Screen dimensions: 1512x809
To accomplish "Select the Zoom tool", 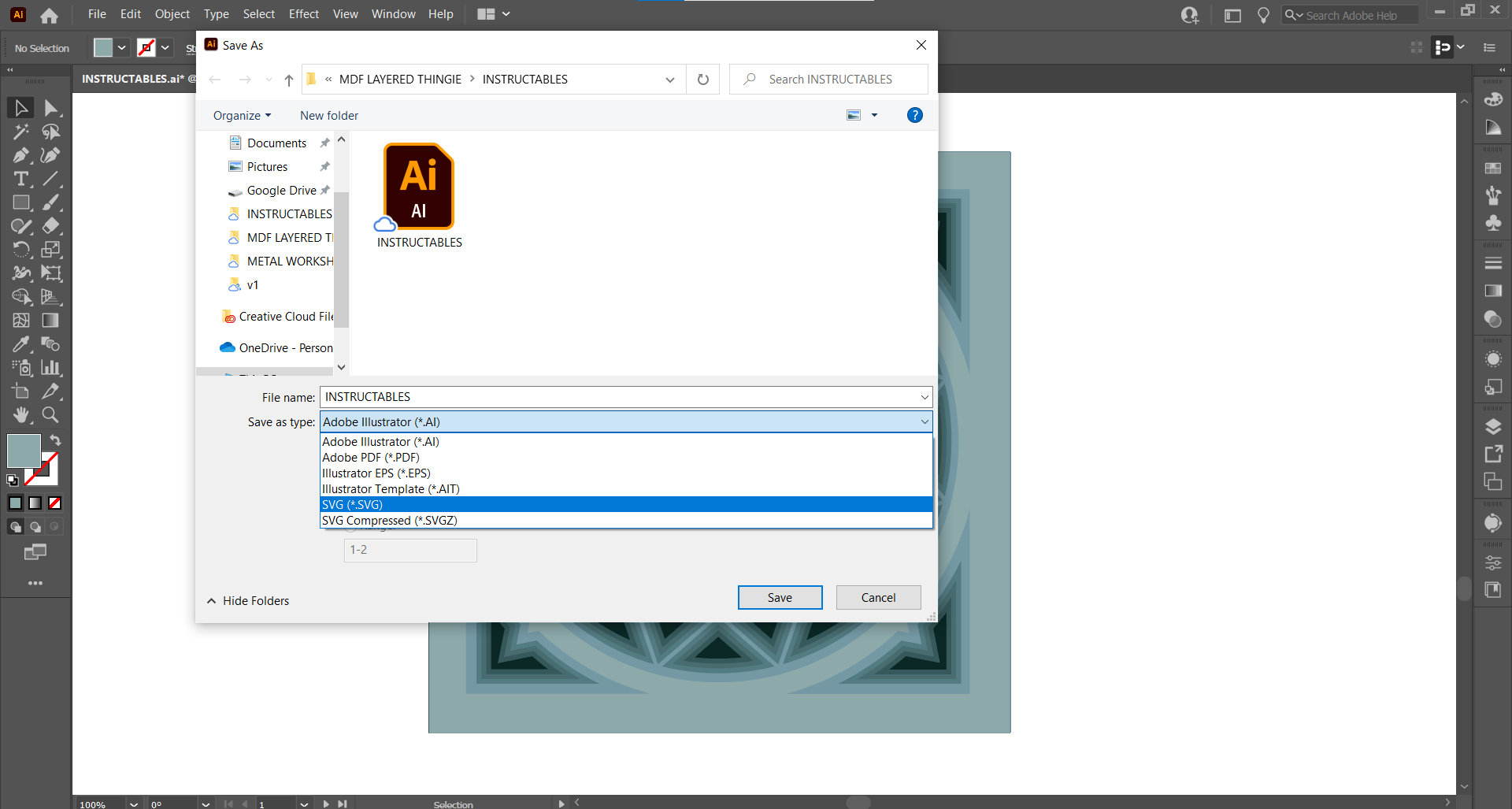I will pos(51,415).
